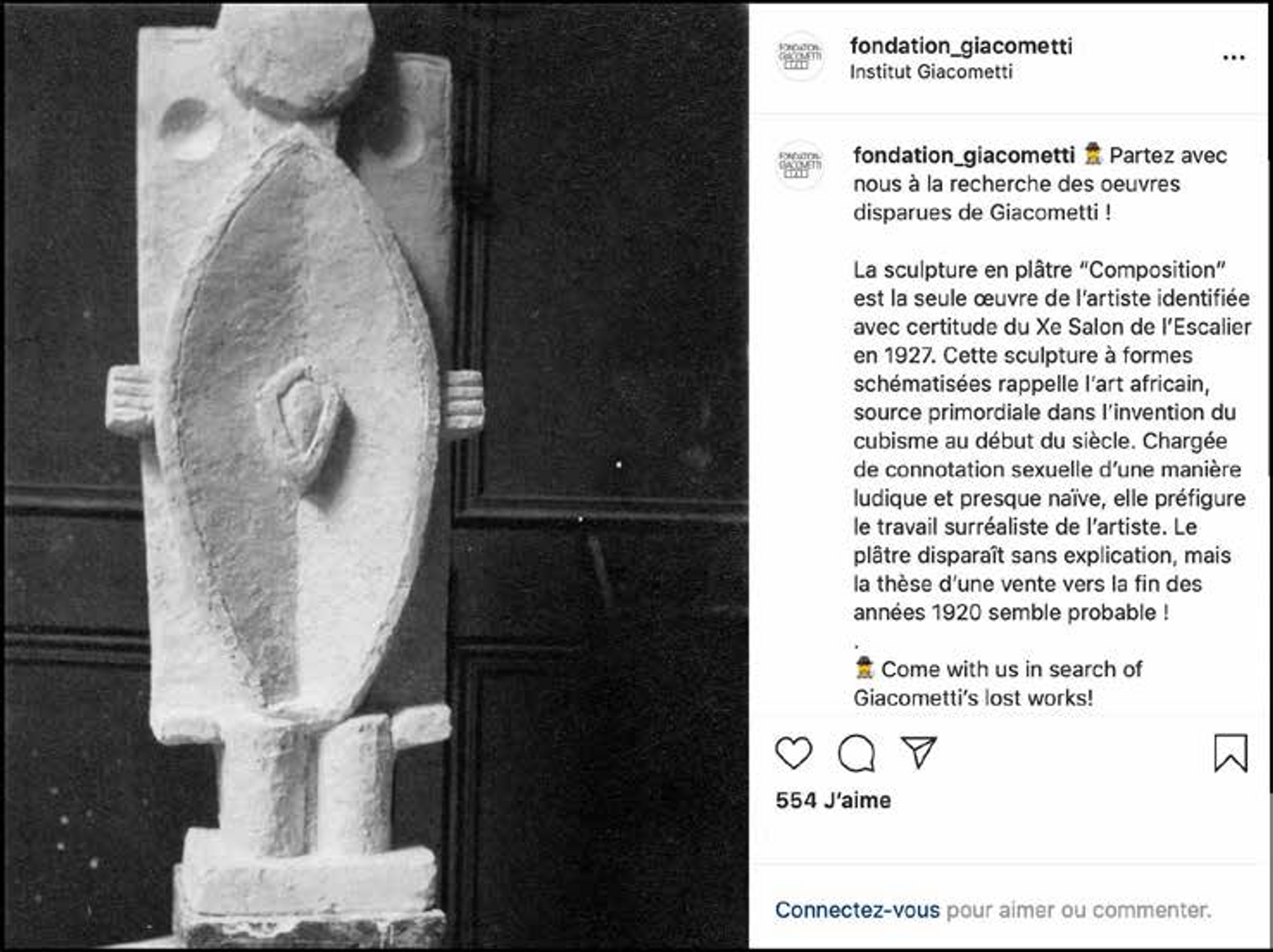Open comments with the speech bubble icon
The height and width of the screenshot is (952, 1273).
pos(857,753)
